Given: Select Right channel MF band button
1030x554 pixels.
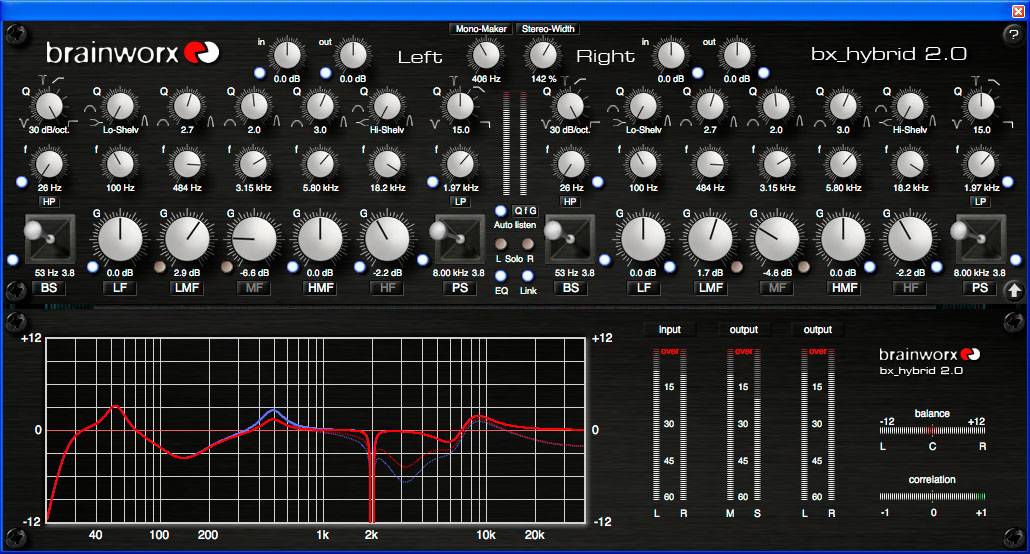Looking at the screenshot, I should click(777, 288).
